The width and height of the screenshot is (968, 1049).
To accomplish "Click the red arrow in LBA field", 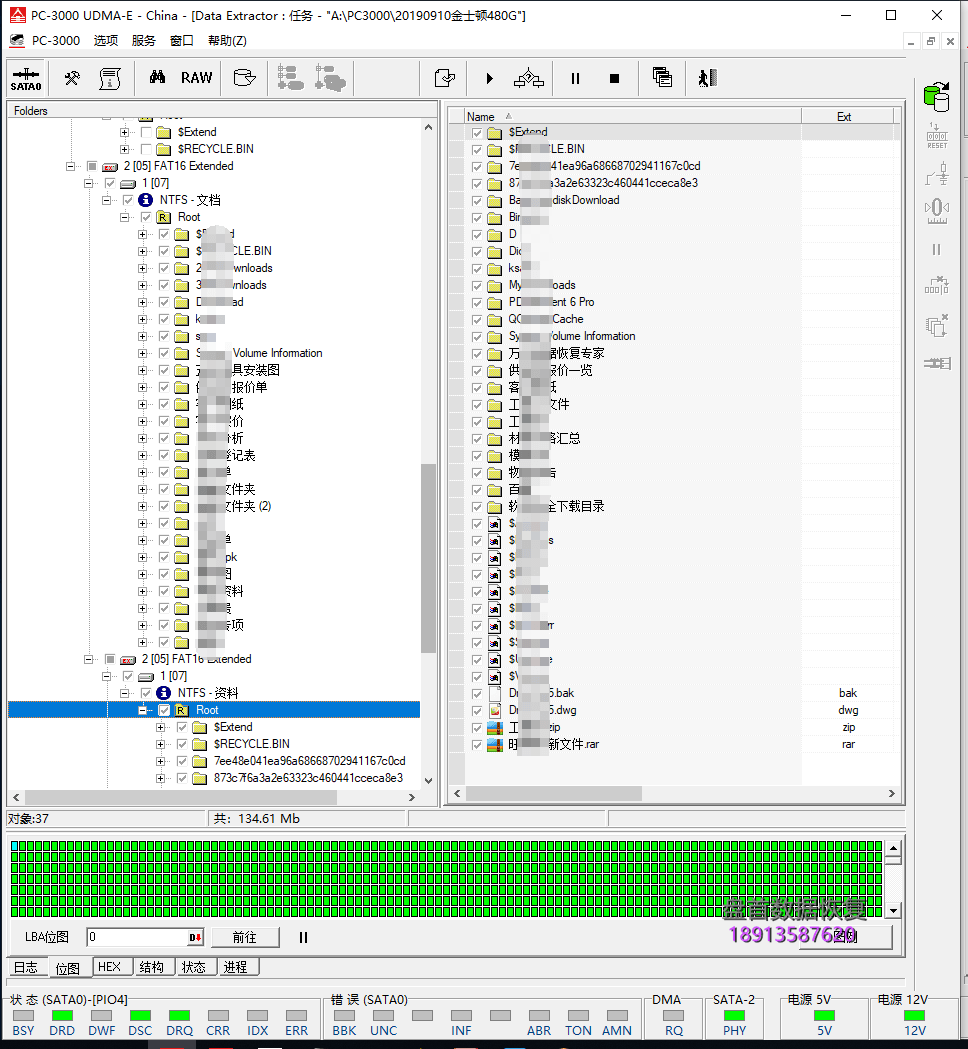I will pyautogui.click(x=195, y=937).
